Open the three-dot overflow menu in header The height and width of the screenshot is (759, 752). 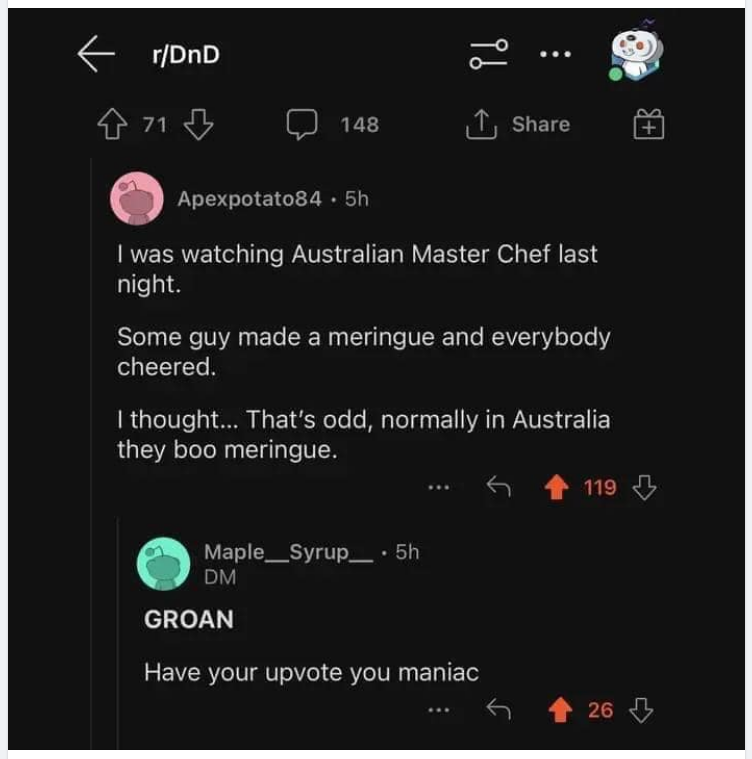point(555,54)
